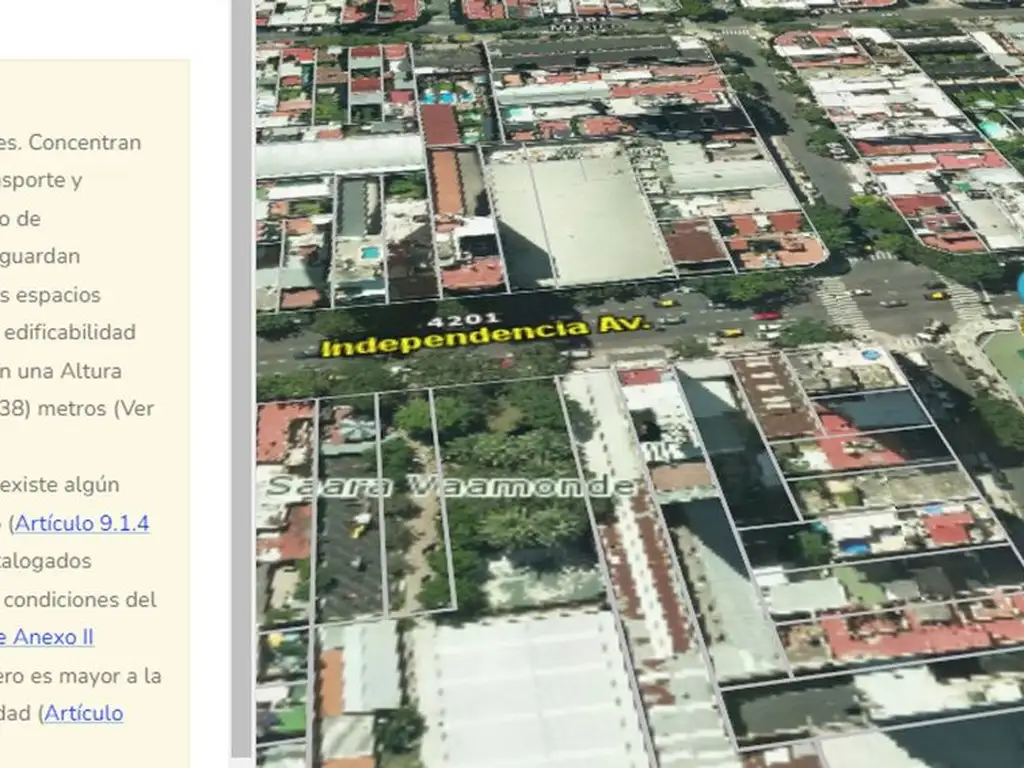Viewport: 1024px width, 768px height.
Task: Open the Artículo link at panel bottom
Action: click(84, 713)
